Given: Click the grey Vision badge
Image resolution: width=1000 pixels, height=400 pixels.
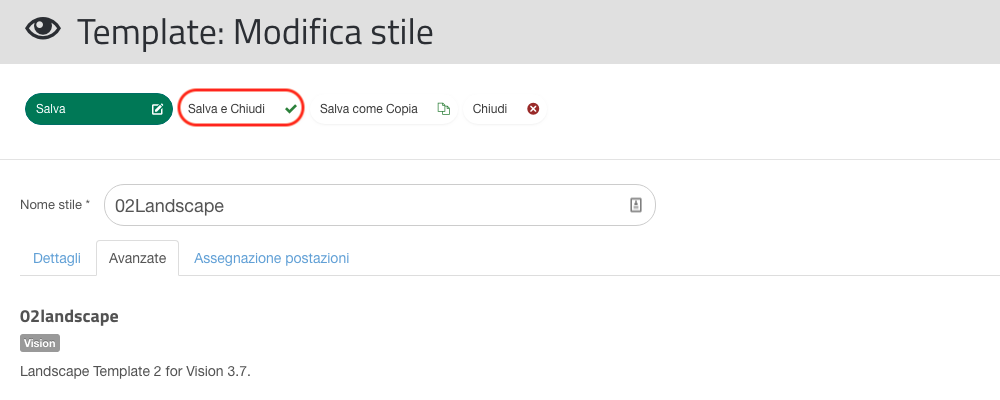Looking at the screenshot, I should [x=40, y=343].
